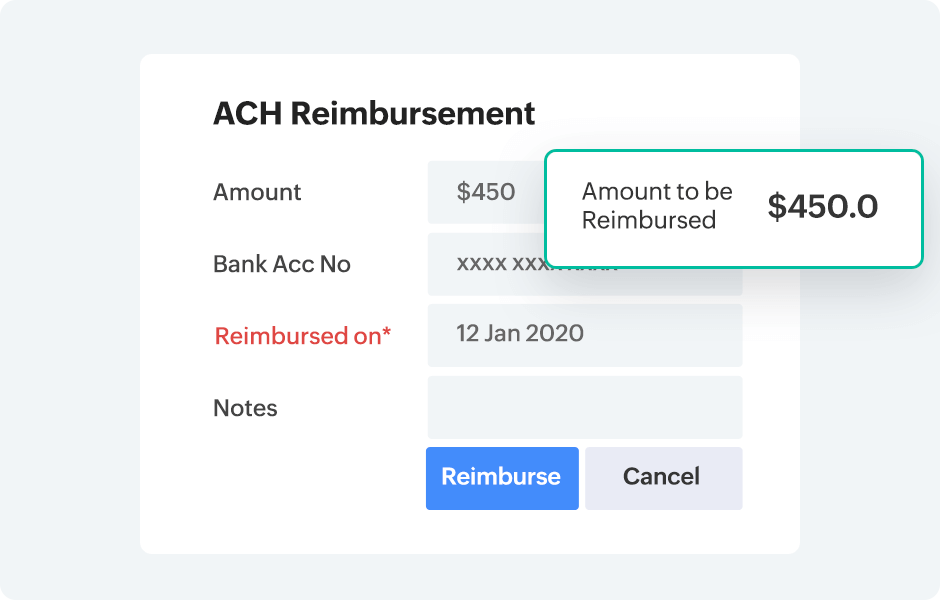Click the red required asterisk
Image resolution: width=940 pixels, height=600 pixels.
tap(386, 333)
